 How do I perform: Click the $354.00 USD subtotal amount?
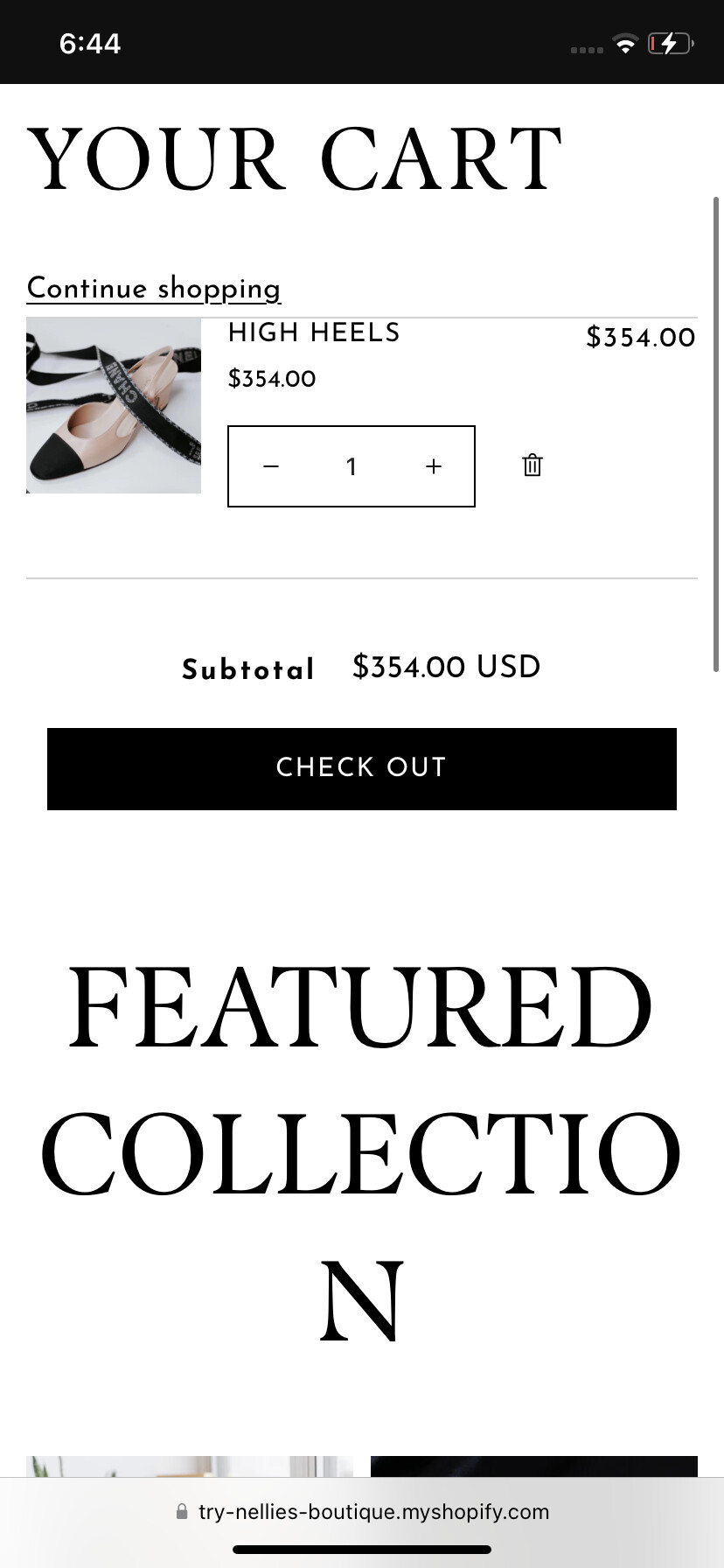tap(446, 667)
